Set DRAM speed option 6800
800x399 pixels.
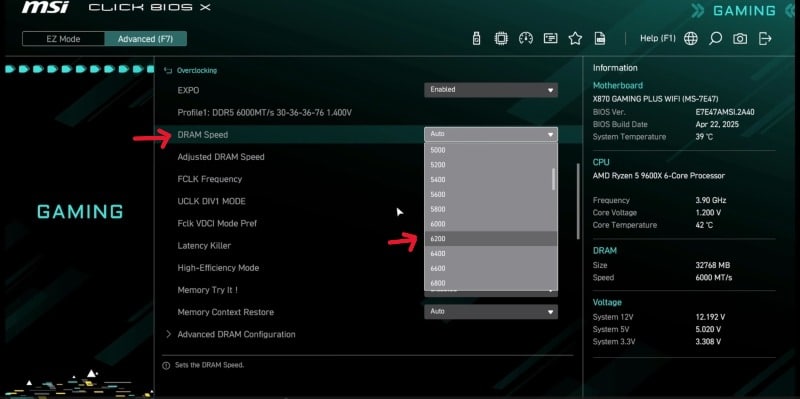tap(491, 283)
